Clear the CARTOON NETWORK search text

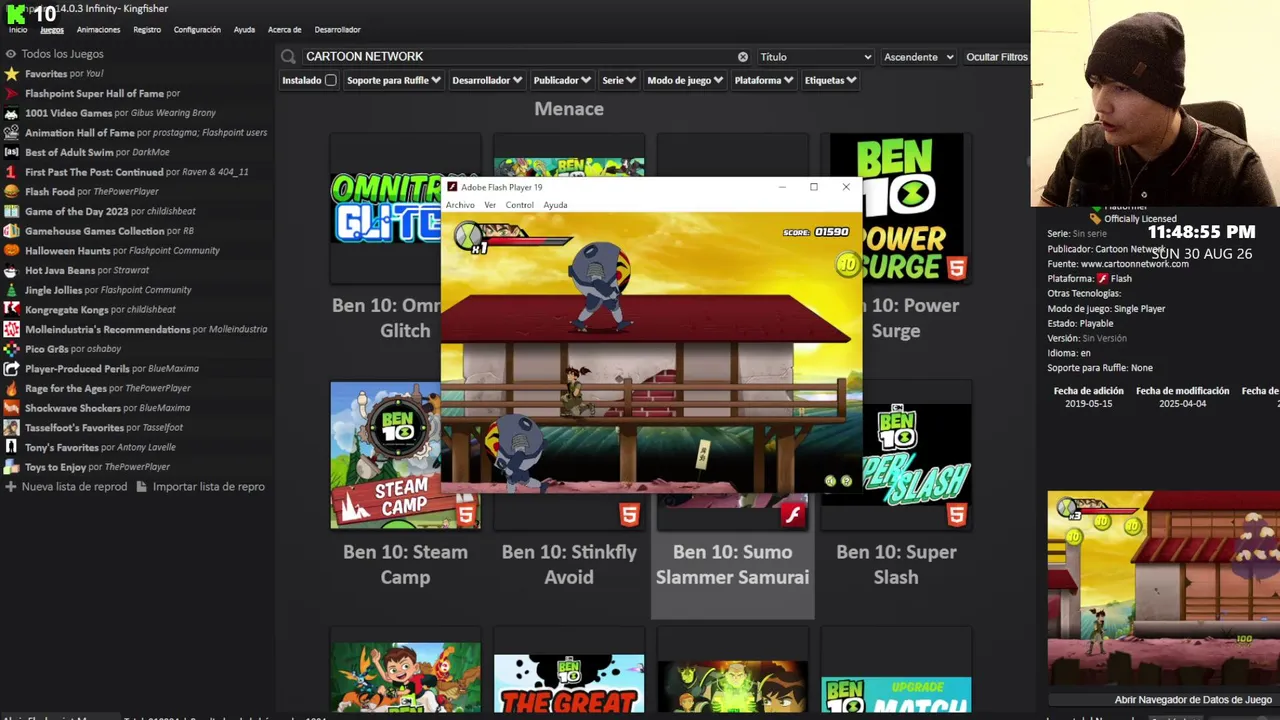point(743,57)
